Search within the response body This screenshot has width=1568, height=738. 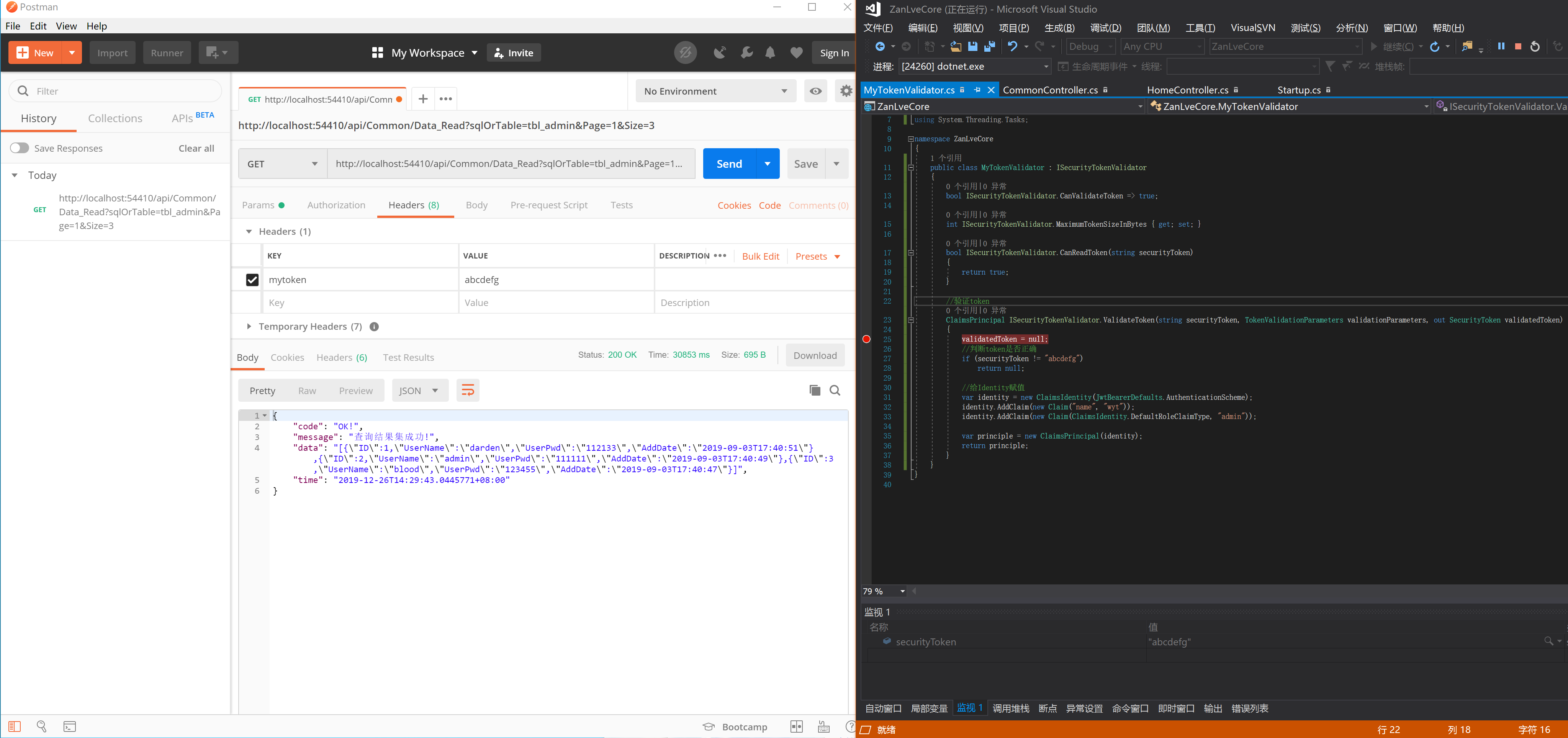(835, 390)
